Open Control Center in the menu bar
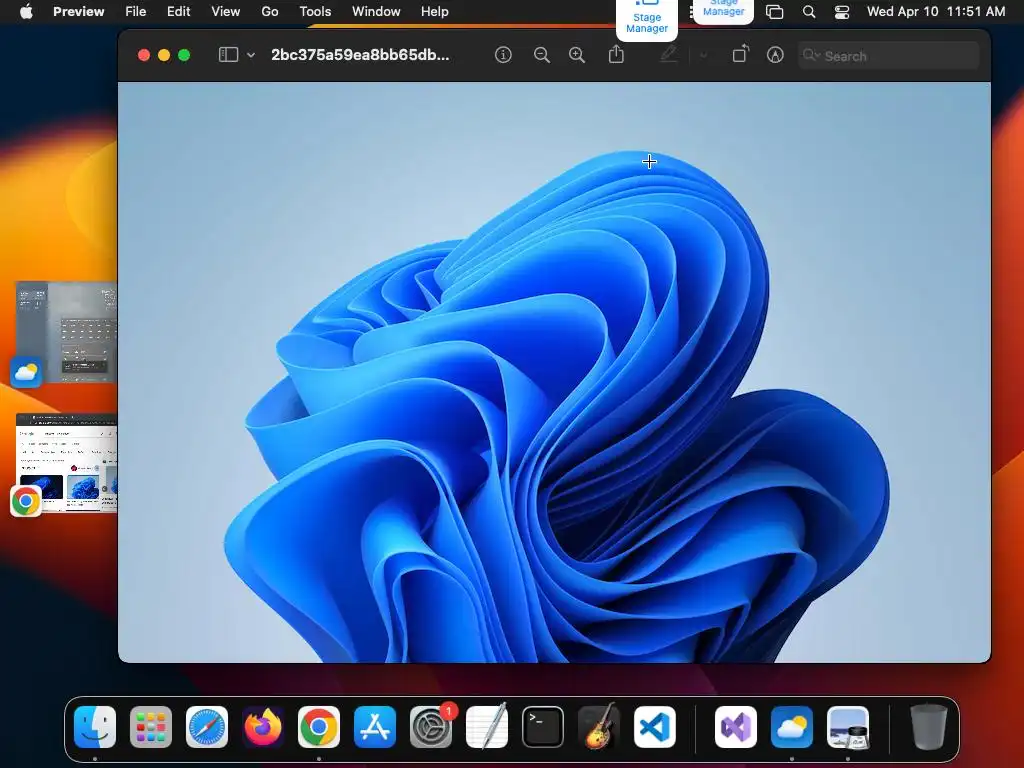Screen dimensions: 1024x768 [x=842, y=12]
